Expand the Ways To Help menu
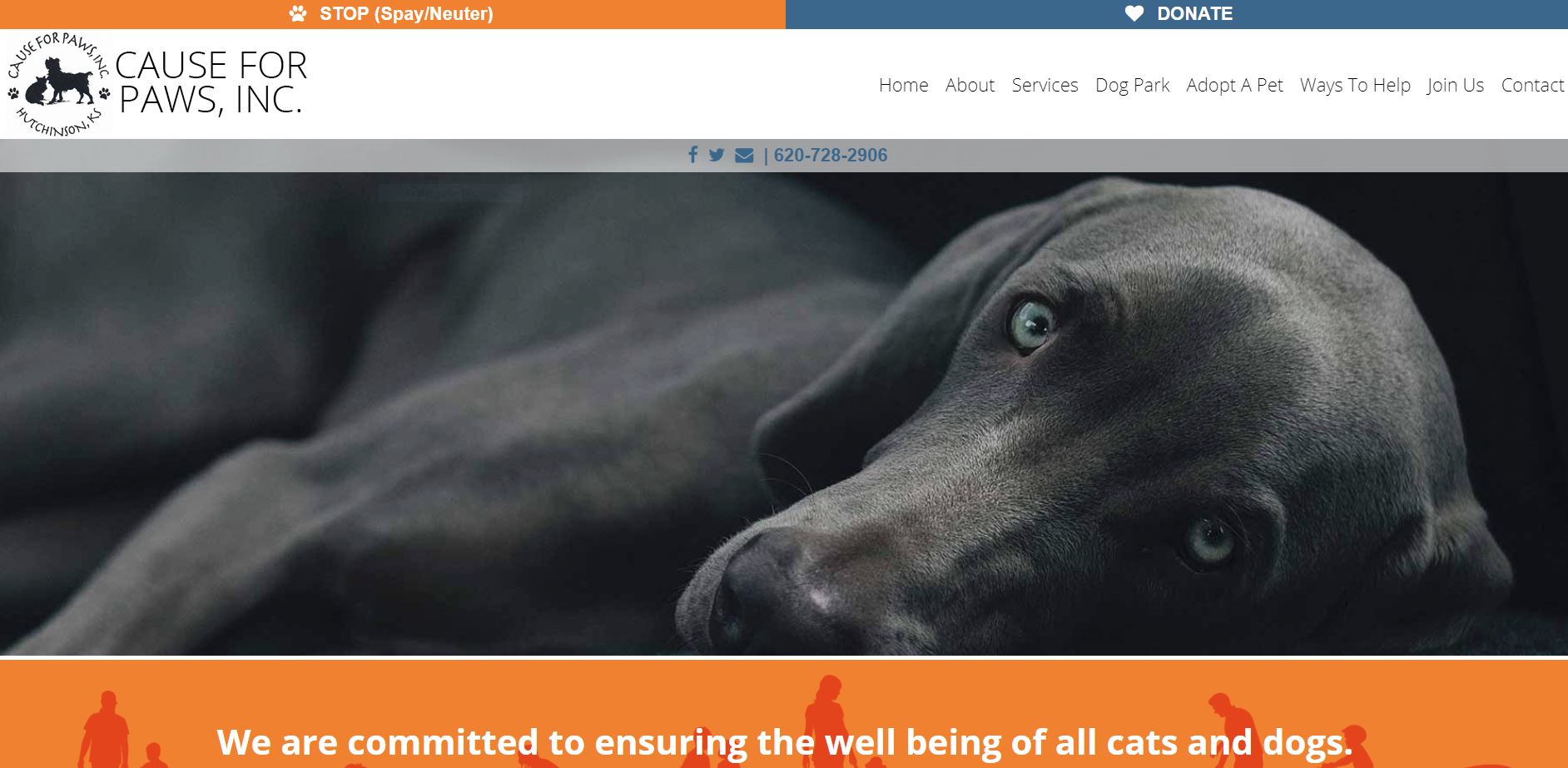Screen dimensions: 1568x768 point(1355,85)
